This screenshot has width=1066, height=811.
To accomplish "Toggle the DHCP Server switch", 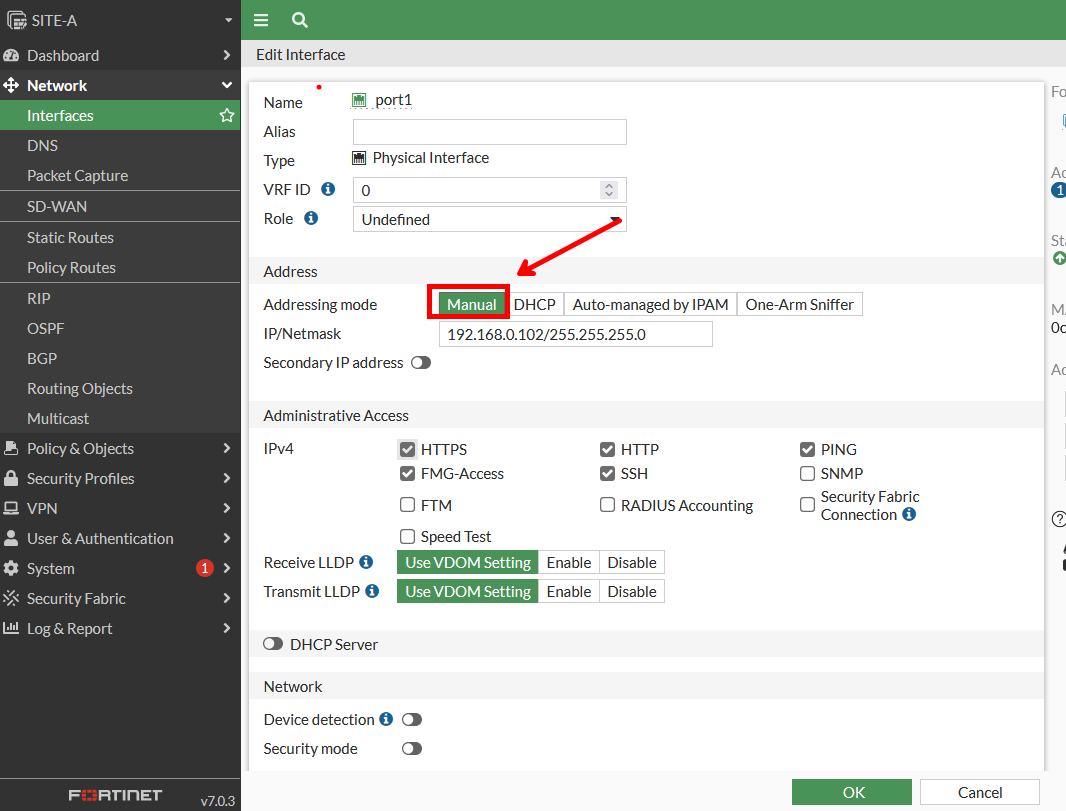I will (273, 645).
